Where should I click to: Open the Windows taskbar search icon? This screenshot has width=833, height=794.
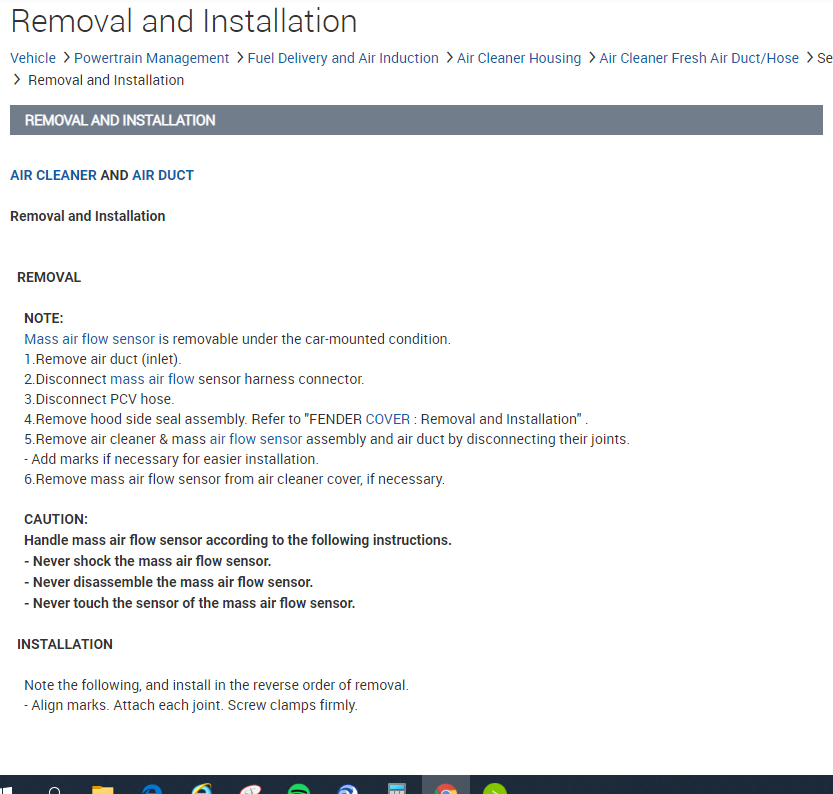[x=54, y=790]
